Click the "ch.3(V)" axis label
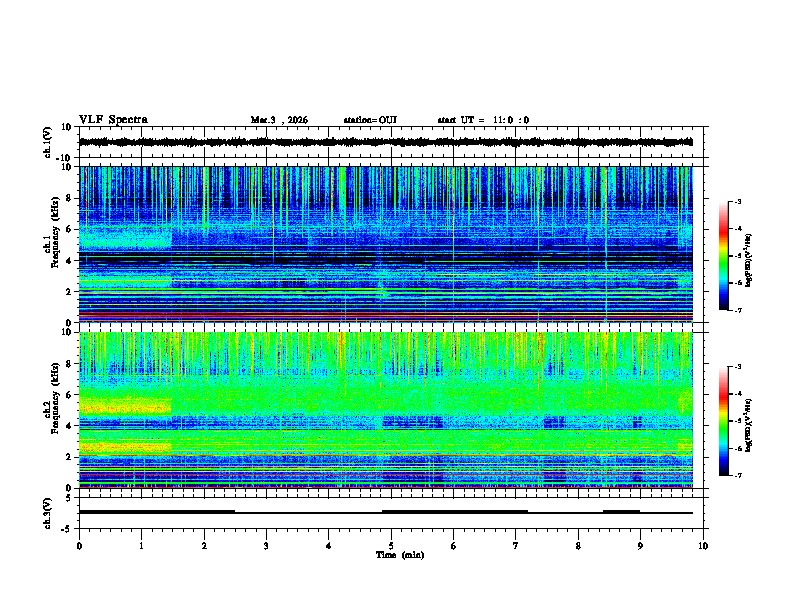The height and width of the screenshot is (612, 792). pyautogui.click(x=48, y=513)
